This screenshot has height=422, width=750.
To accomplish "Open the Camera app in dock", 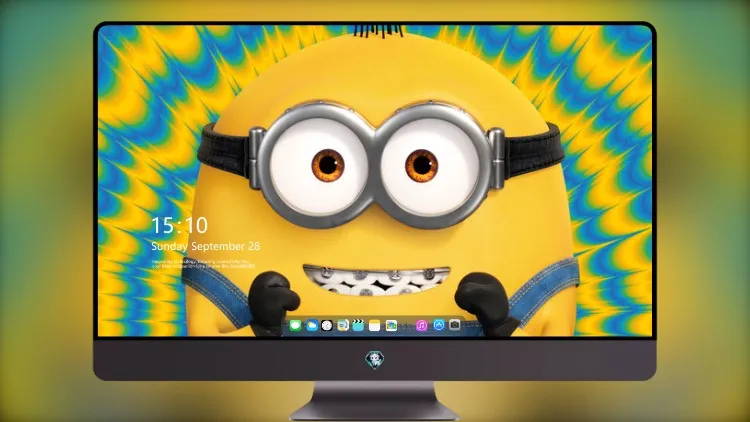I will click(454, 325).
